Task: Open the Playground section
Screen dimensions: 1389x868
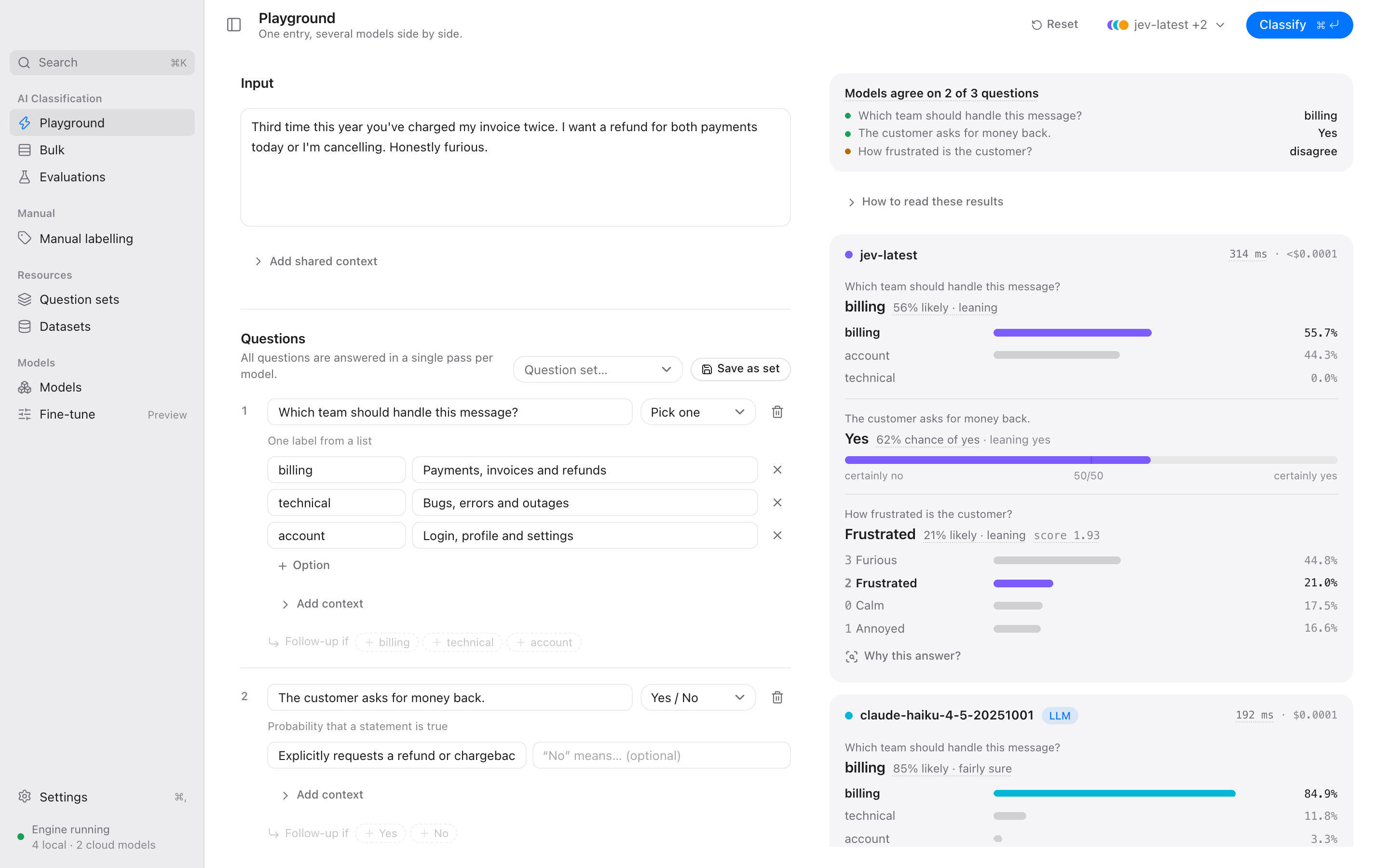Action: 102,123
